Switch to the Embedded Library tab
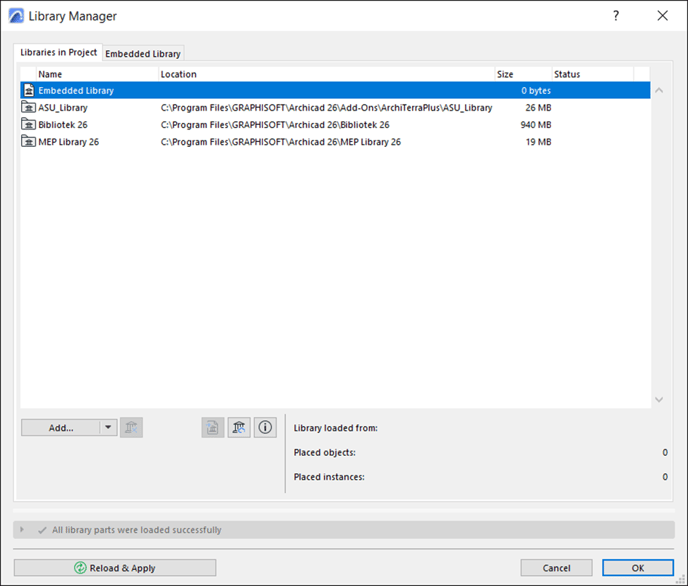The image size is (688, 586). [143, 54]
